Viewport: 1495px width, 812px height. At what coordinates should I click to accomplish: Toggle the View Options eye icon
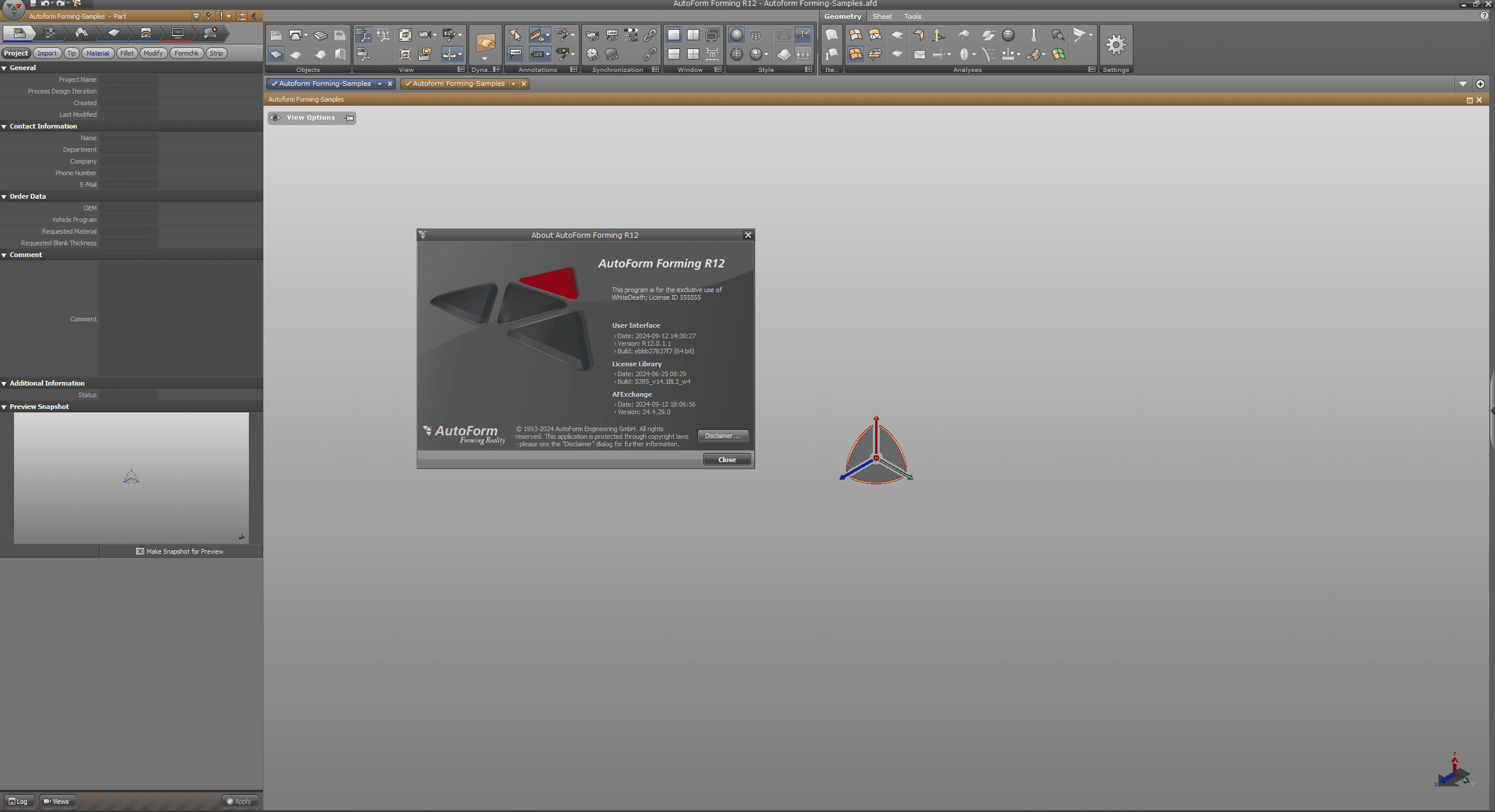[275, 117]
